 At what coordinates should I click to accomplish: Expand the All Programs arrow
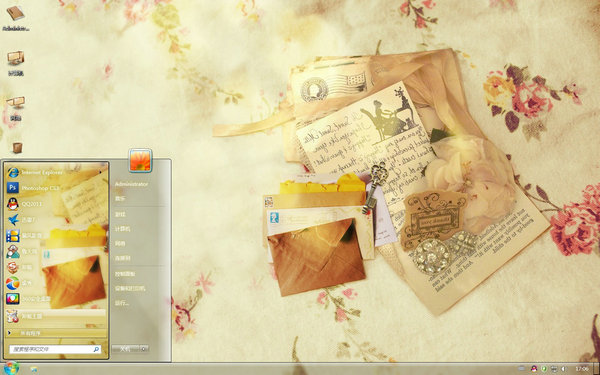9,333
